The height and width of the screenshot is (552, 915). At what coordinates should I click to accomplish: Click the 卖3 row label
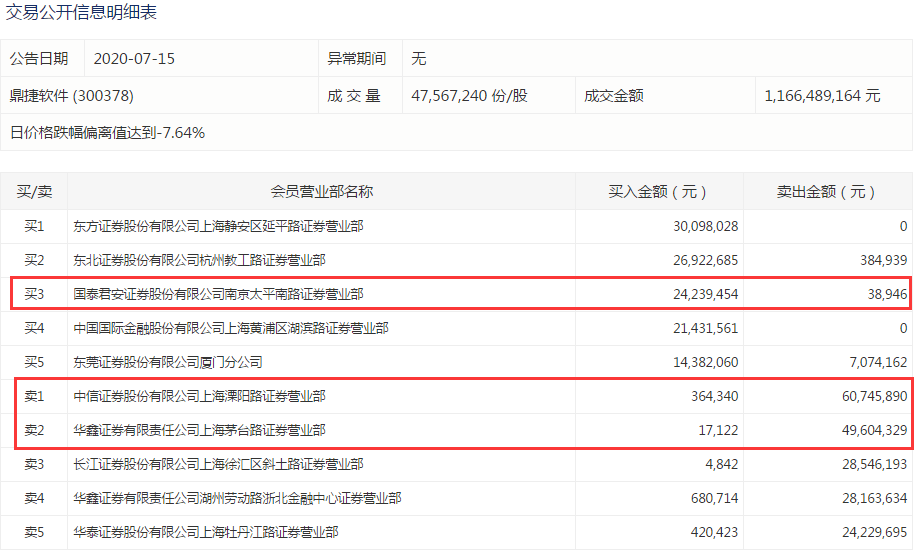(x=34, y=464)
